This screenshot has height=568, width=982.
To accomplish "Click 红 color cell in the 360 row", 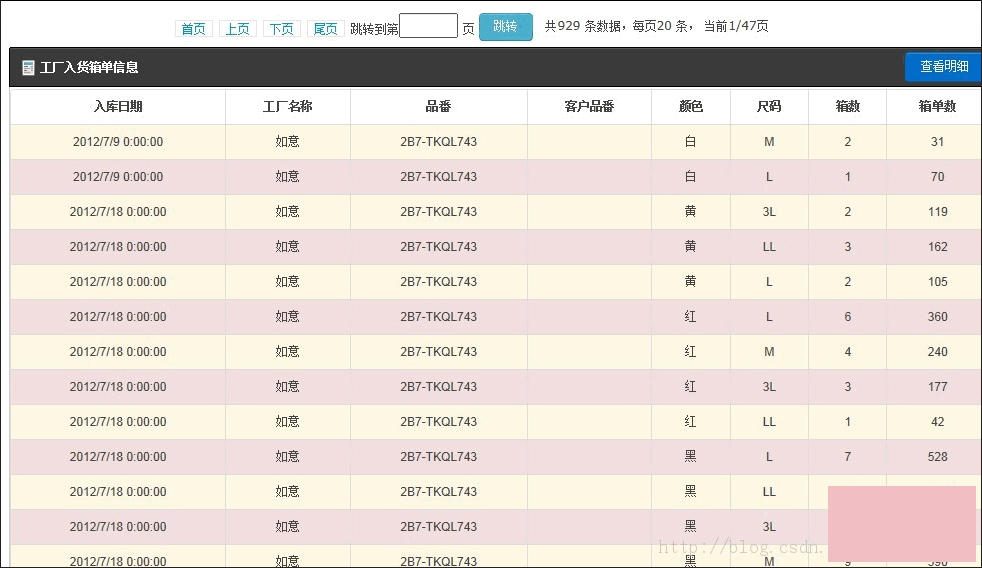I will tap(691, 317).
